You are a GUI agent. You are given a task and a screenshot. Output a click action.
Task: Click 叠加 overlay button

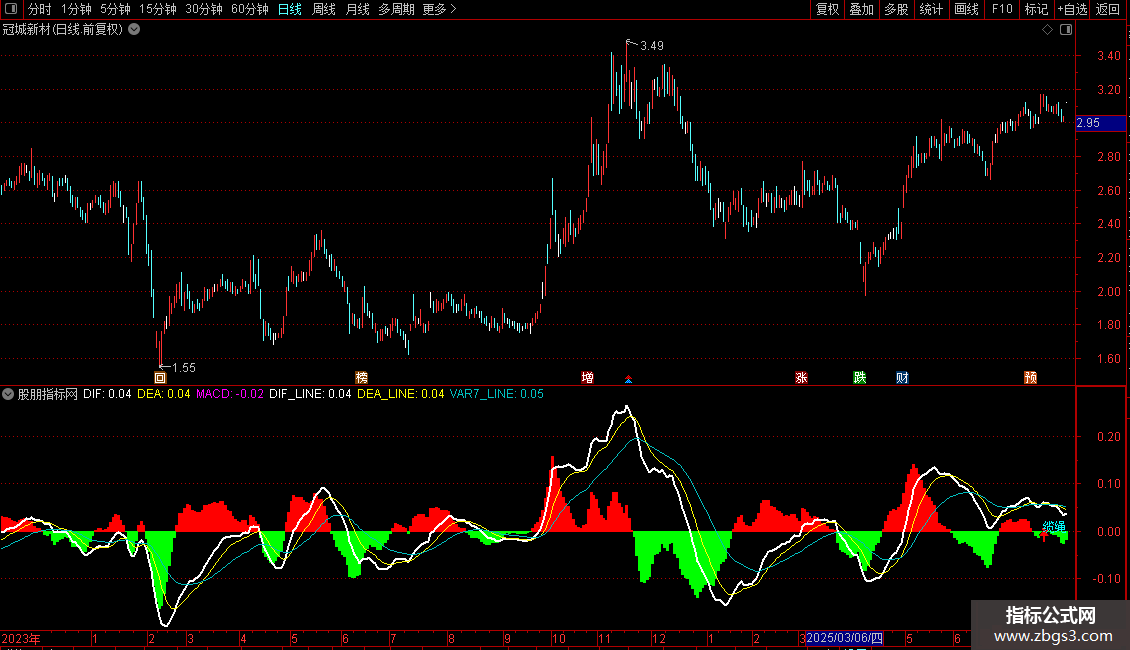point(861,9)
